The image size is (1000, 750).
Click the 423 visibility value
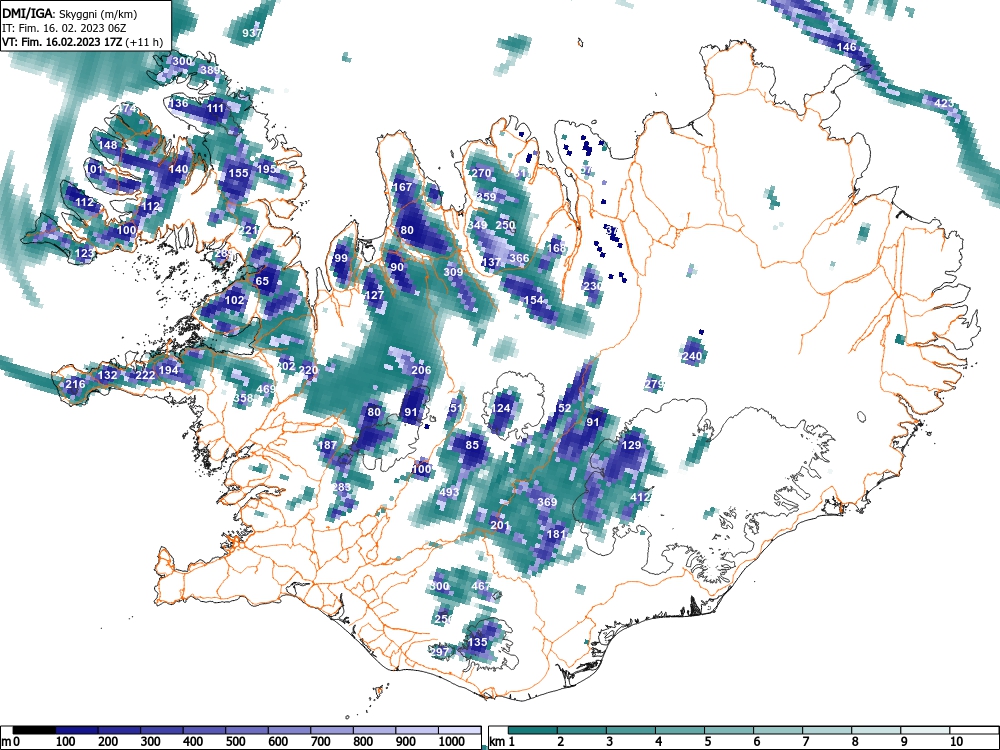point(944,103)
